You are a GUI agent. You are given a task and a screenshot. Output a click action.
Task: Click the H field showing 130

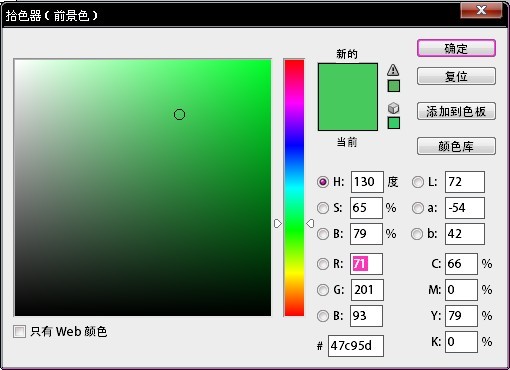pos(367,182)
